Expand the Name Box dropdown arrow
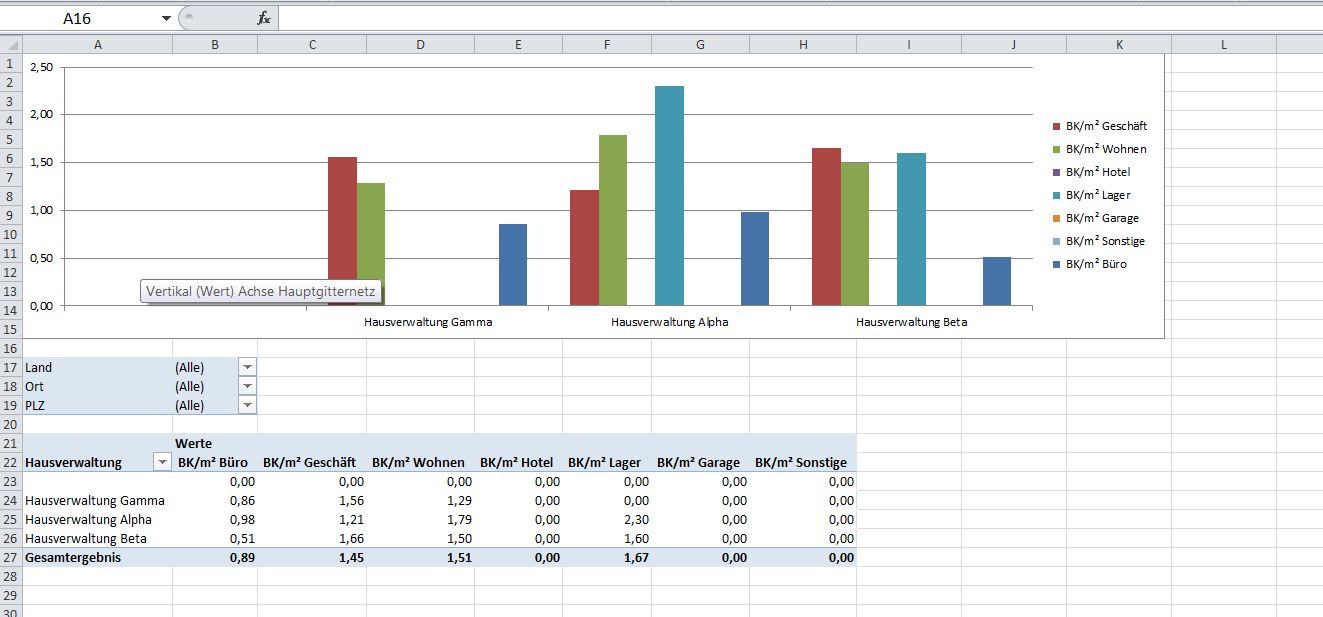This screenshot has width=1323, height=617. (166, 19)
